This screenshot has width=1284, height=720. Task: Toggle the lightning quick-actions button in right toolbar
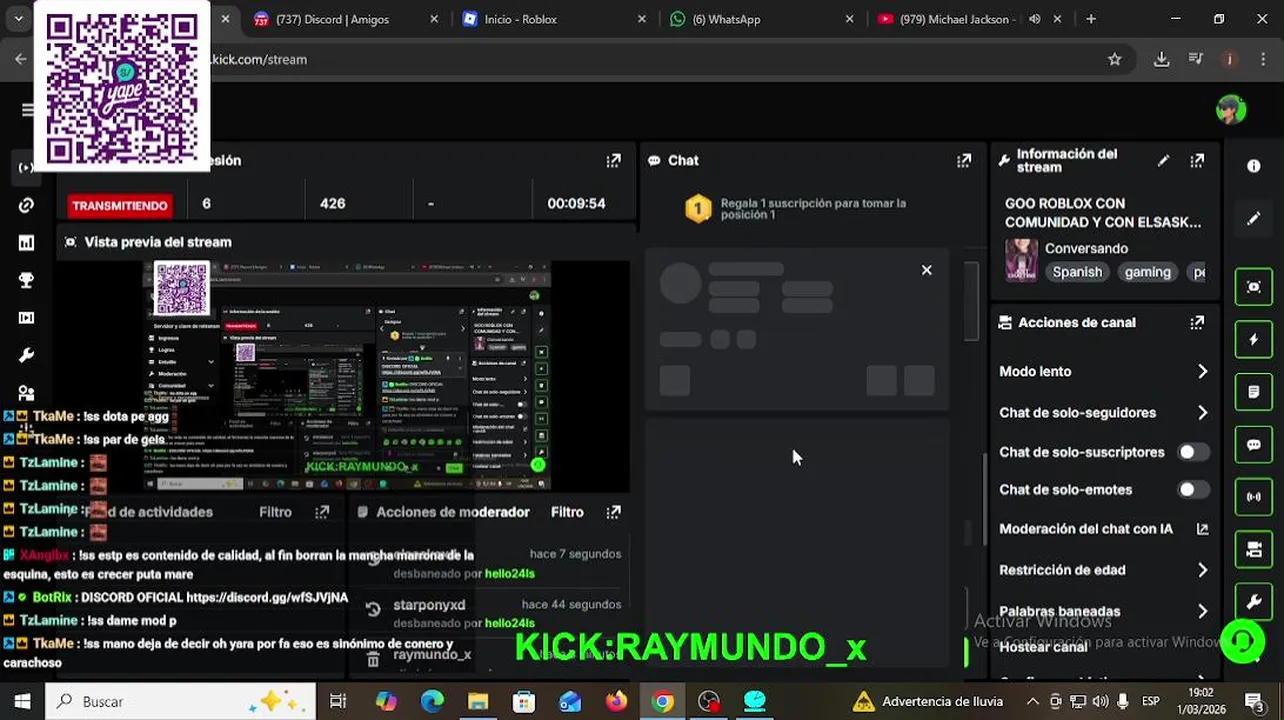point(1254,340)
